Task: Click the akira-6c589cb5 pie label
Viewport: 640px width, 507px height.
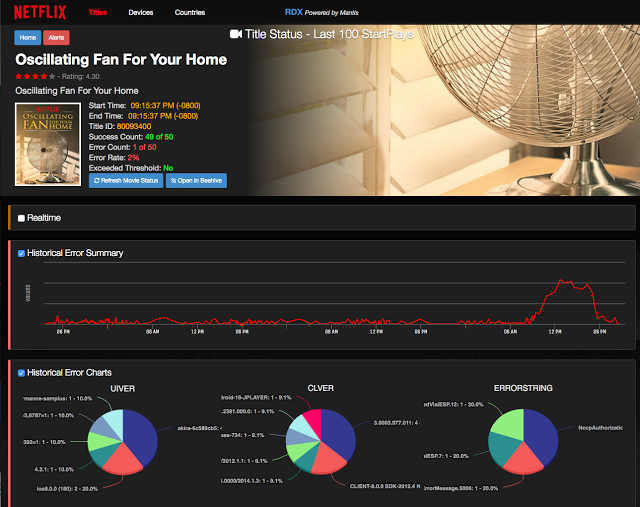Action: point(200,428)
